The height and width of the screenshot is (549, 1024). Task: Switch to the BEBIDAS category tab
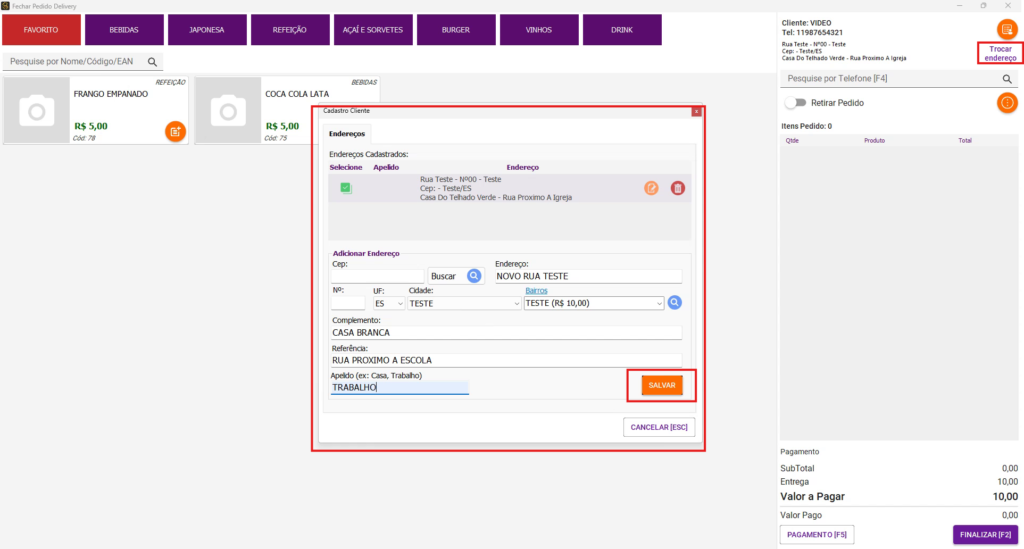click(124, 30)
